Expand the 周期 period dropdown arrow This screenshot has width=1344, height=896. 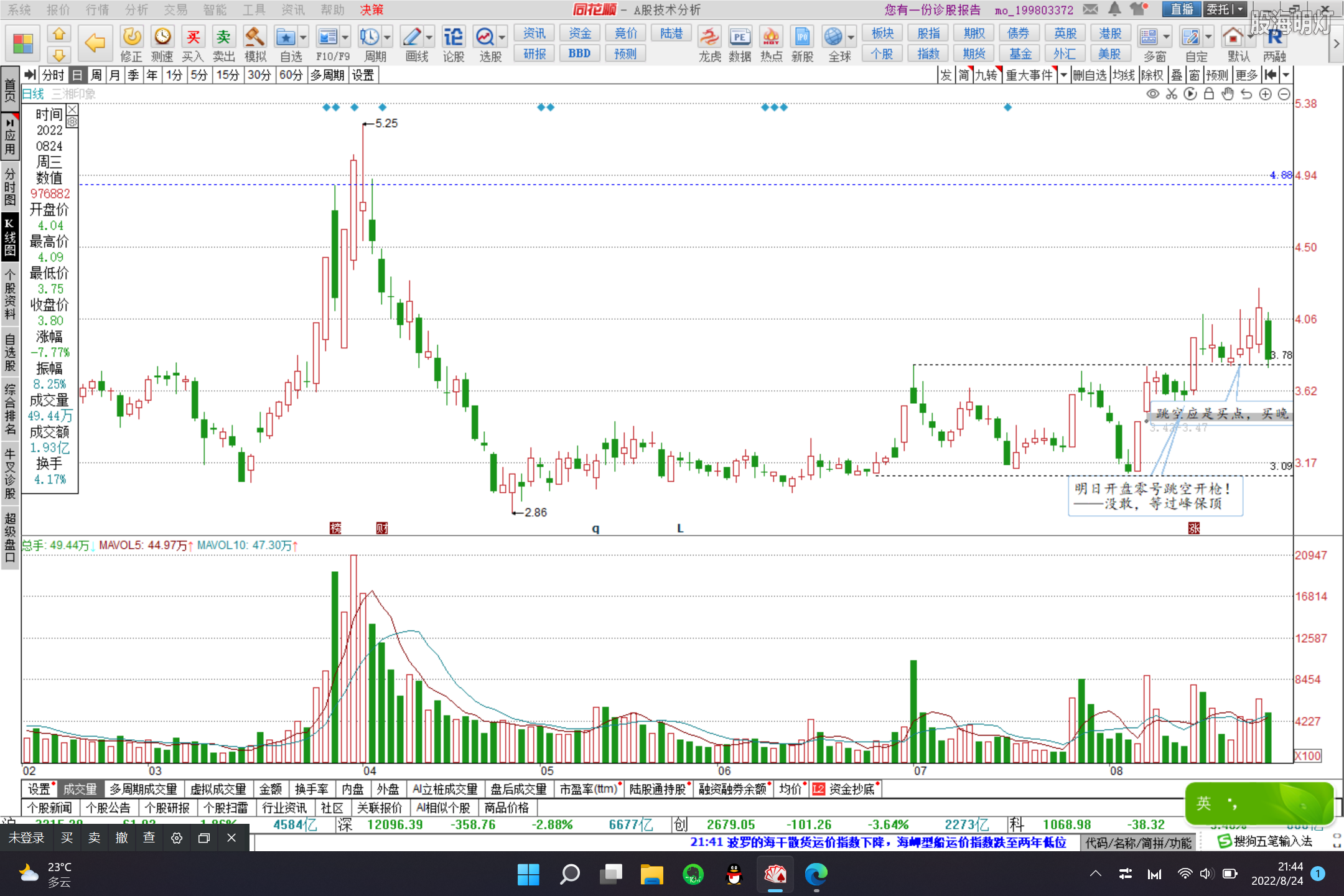[387, 37]
